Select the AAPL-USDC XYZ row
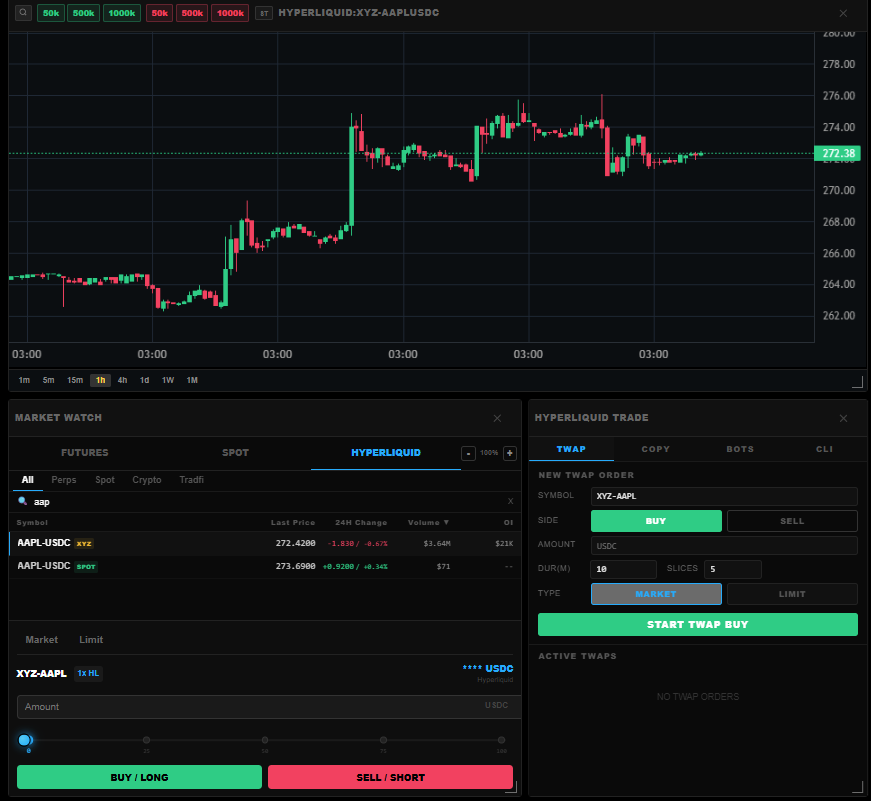Image resolution: width=871 pixels, height=801 pixels. click(265, 543)
